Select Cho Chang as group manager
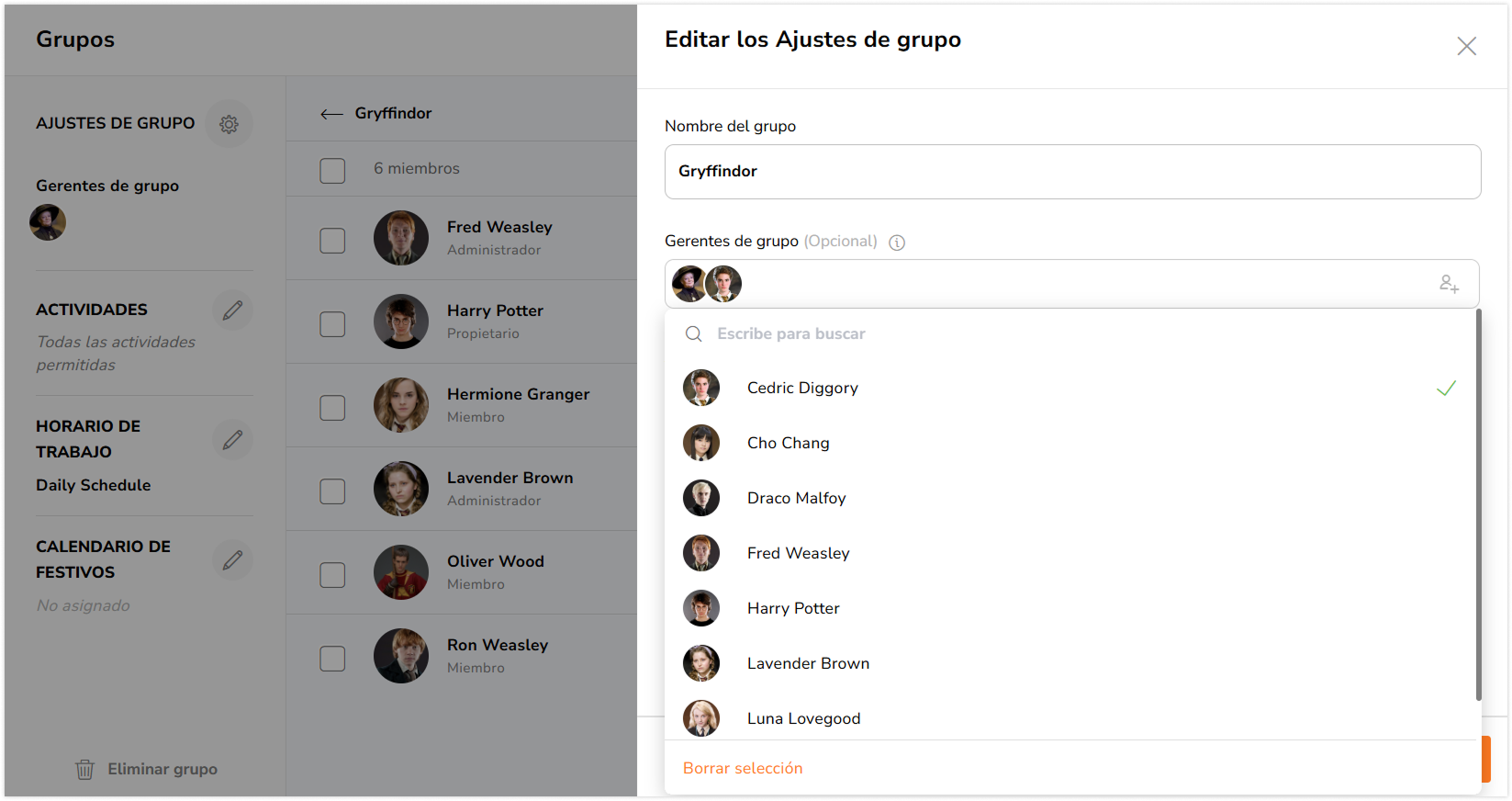1512x801 pixels. click(x=1070, y=443)
